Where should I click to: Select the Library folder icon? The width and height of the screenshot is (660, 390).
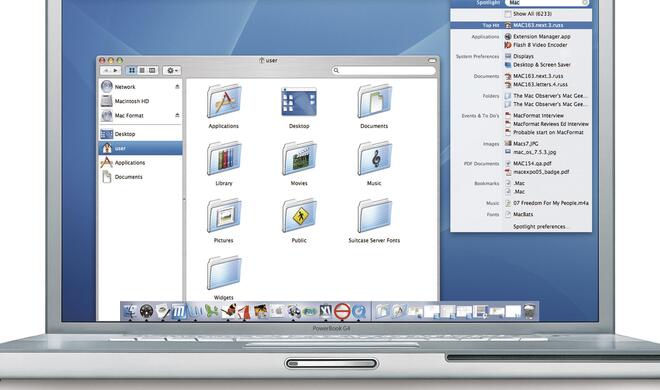coord(224,159)
